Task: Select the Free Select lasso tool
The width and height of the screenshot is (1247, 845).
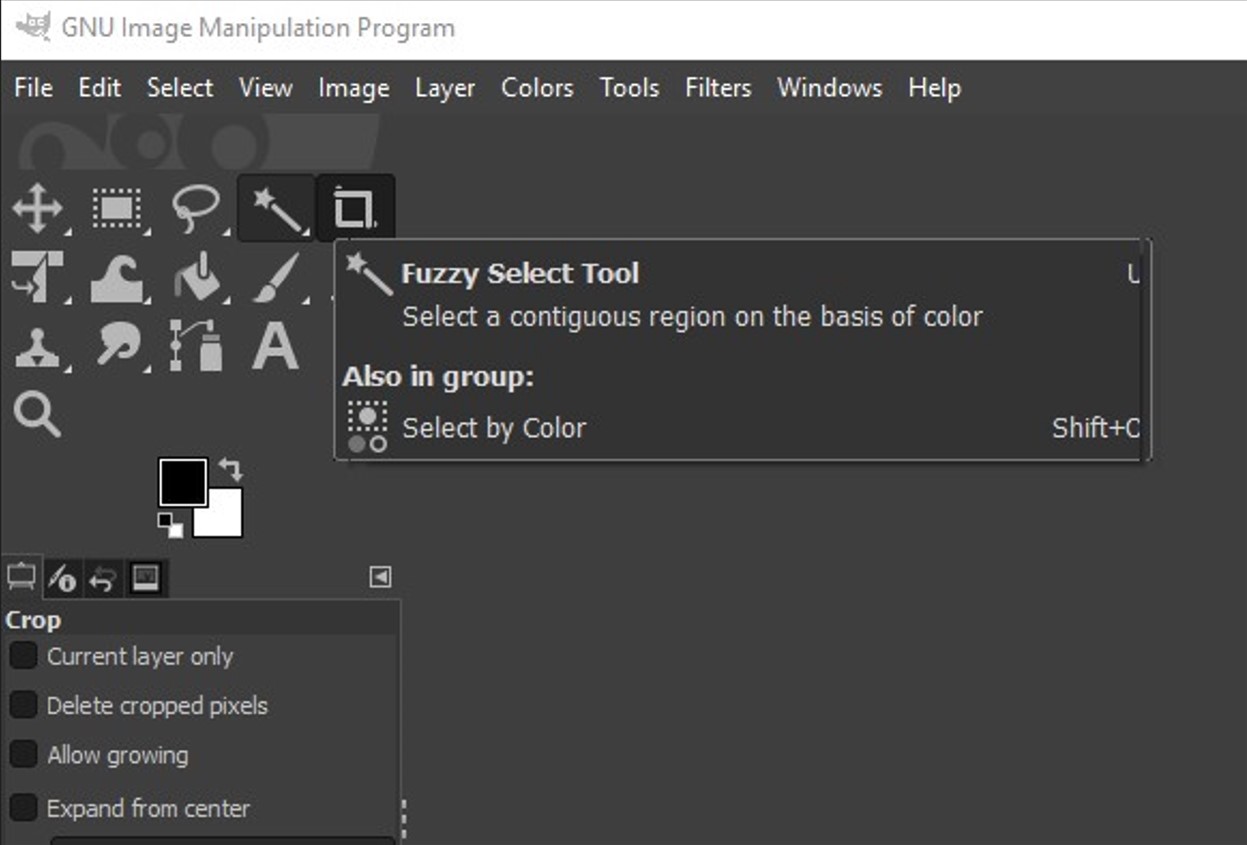Action: 196,209
